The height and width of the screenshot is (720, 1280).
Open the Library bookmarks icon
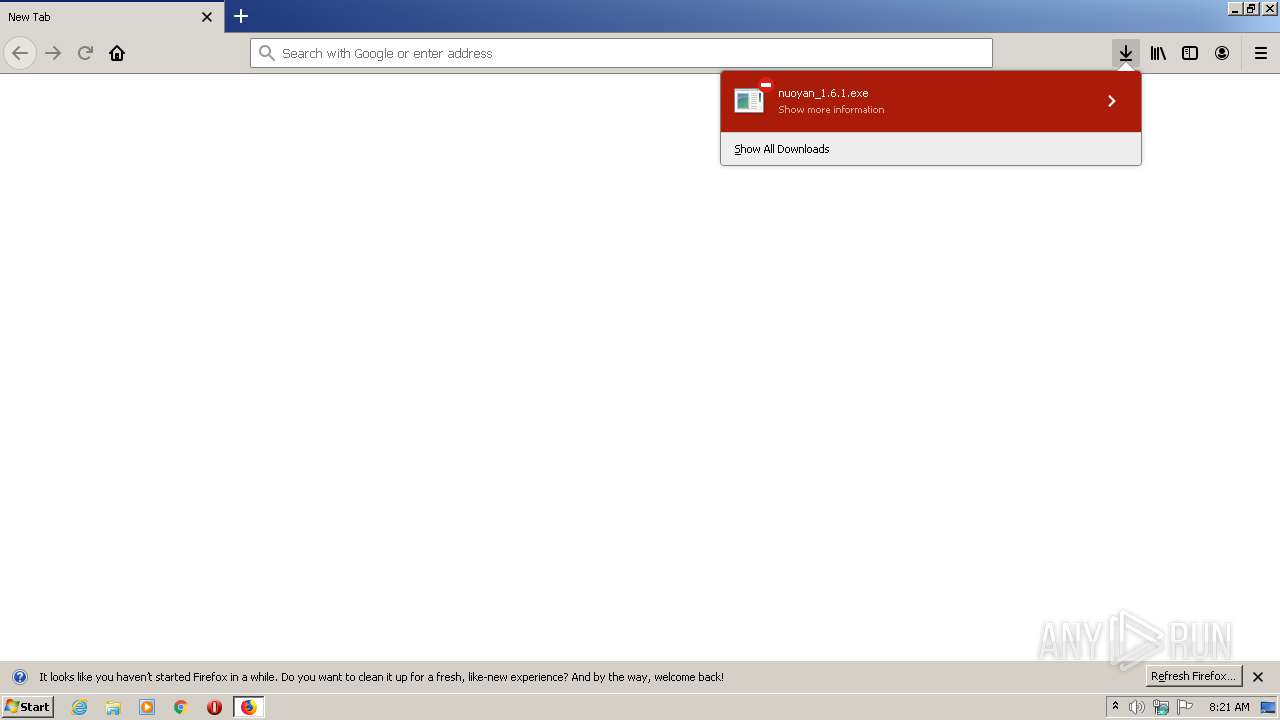(1158, 53)
